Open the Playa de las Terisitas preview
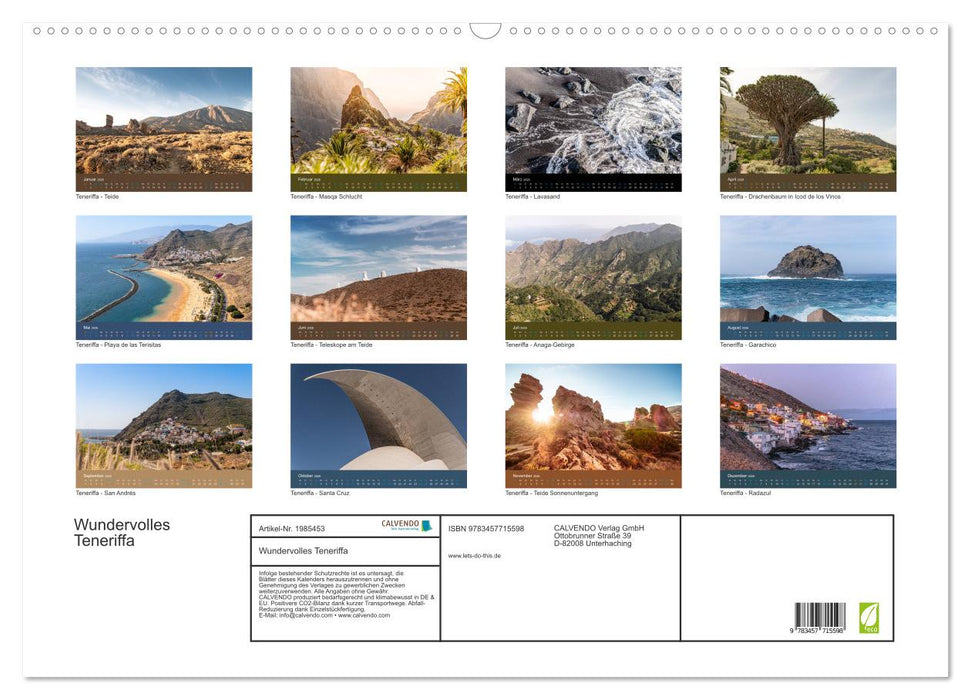This screenshot has height=700, width=971. tap(163, 277)
